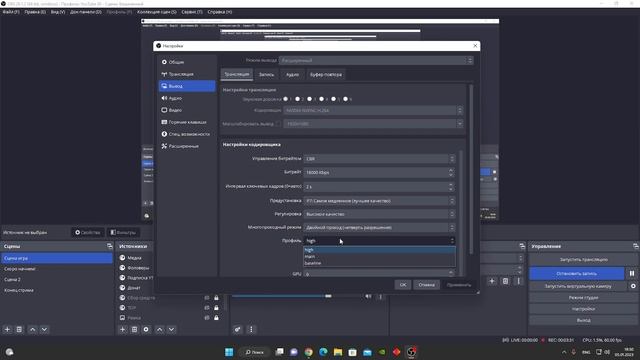
Task: Open the audio mixer three-dots menu icon
Action: point(251,329)
